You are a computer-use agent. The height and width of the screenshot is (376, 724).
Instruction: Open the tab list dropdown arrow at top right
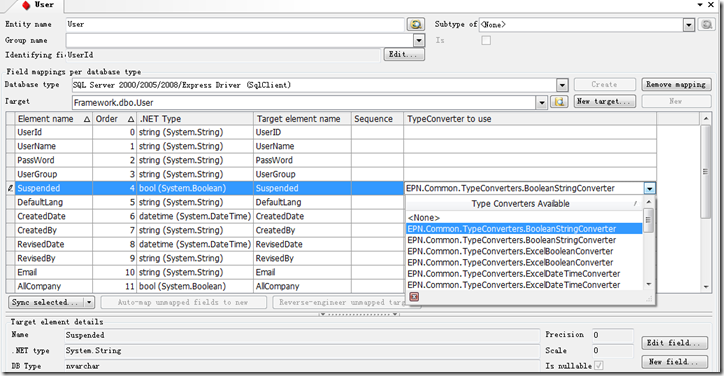(700, 5)
